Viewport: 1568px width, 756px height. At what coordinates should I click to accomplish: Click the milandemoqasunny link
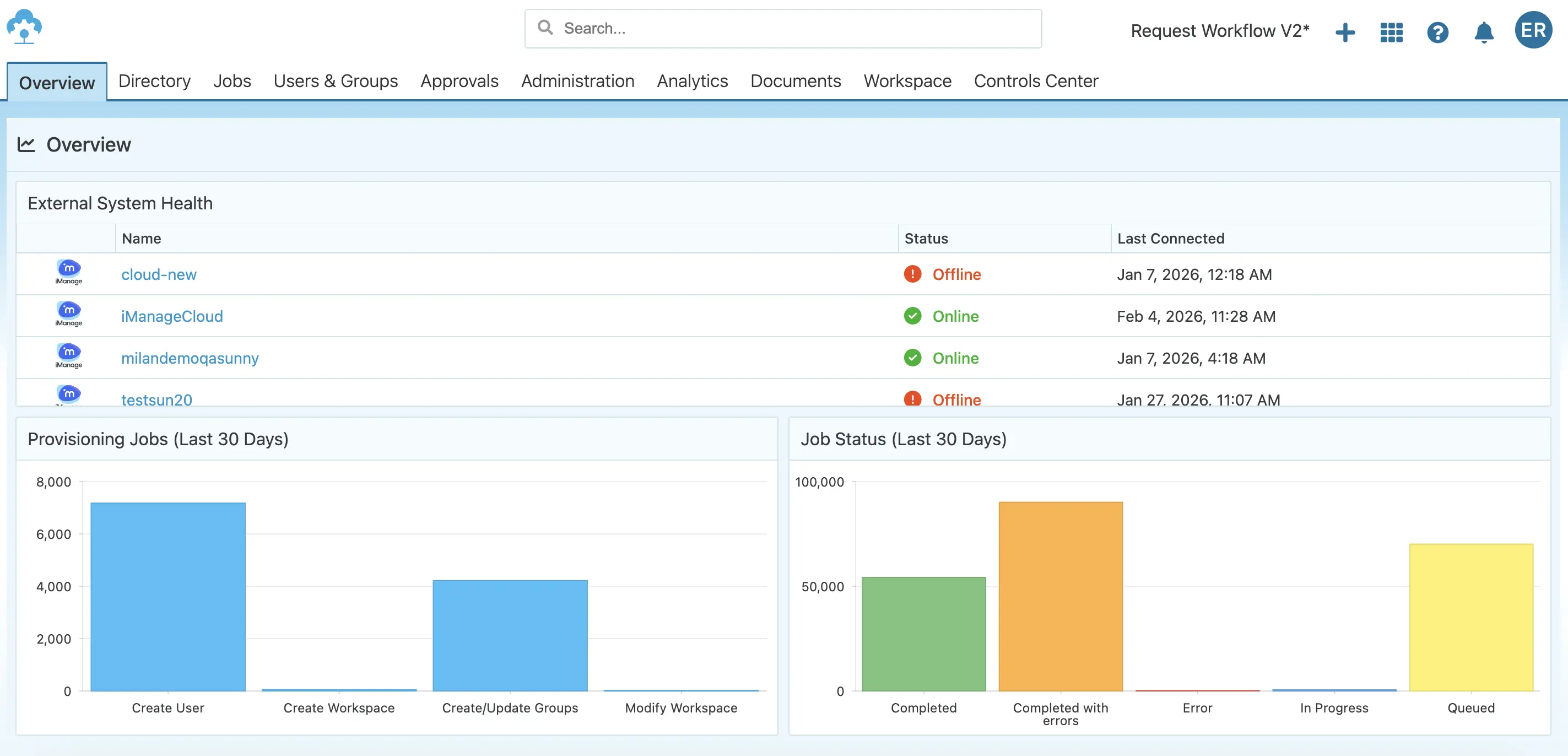click(190, 358)
